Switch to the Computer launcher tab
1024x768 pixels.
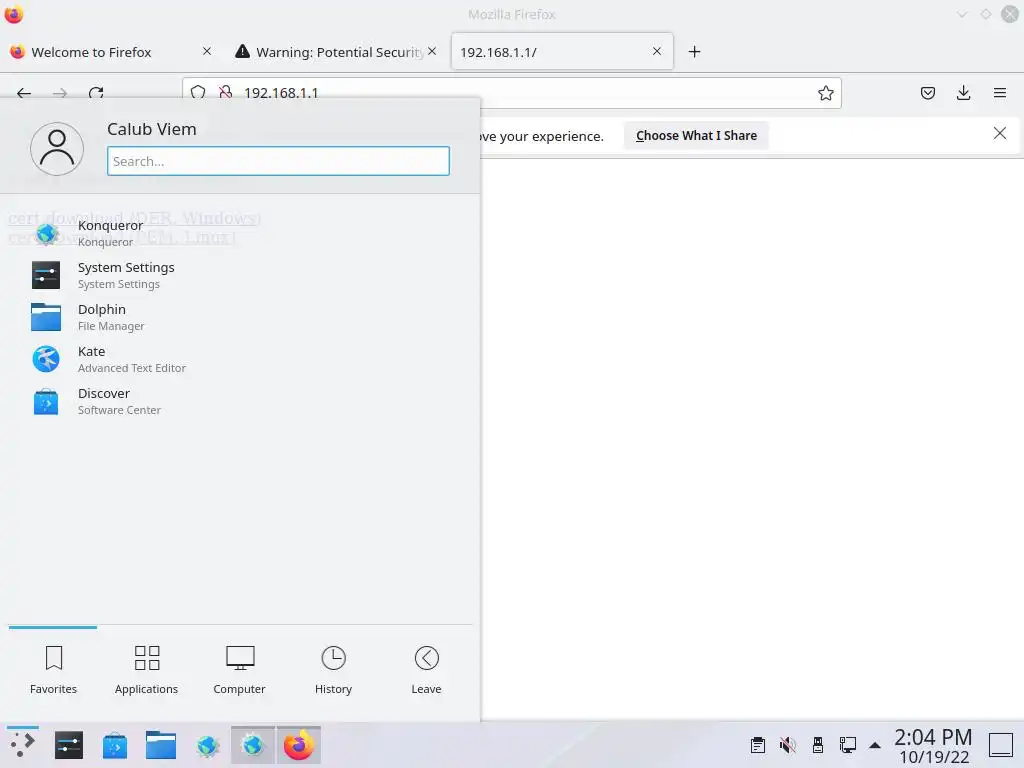point(240,671)
